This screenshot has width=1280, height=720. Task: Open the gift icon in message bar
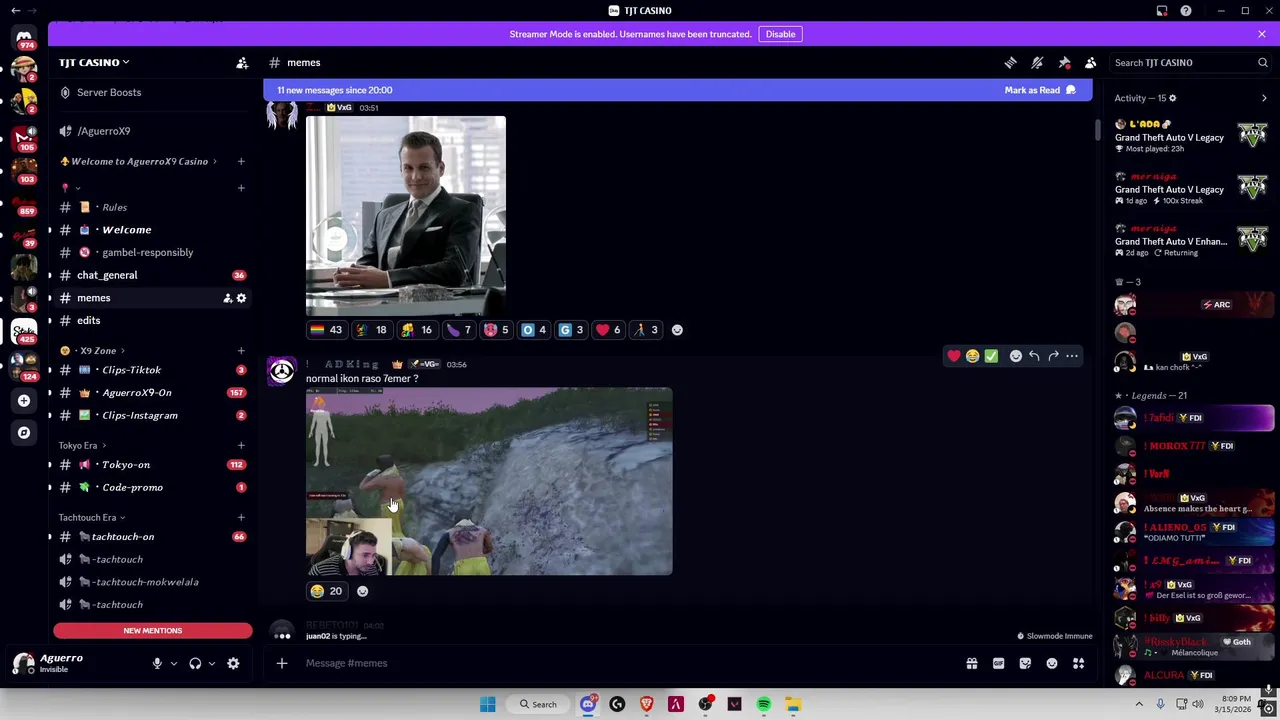(971, 663)
